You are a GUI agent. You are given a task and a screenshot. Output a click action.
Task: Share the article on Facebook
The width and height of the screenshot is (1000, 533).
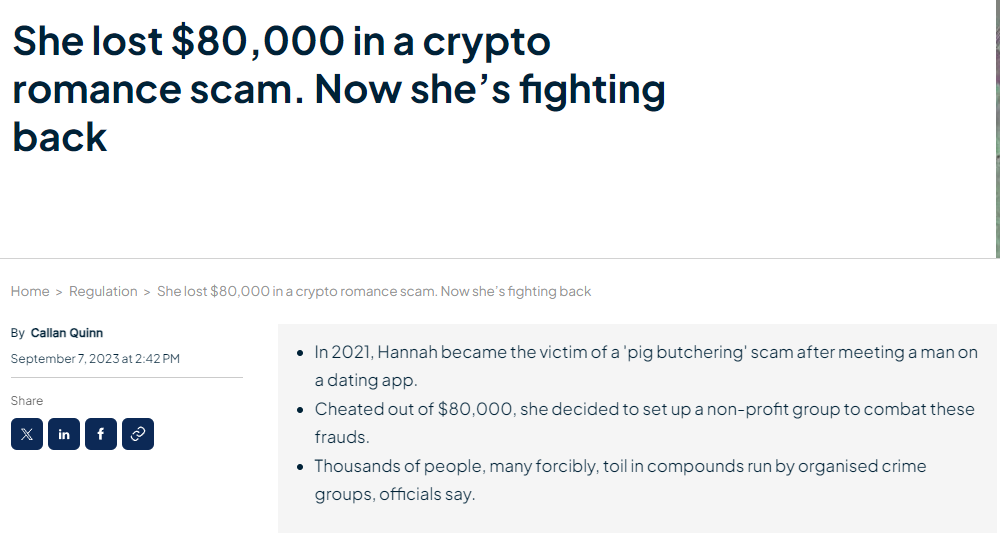[101, 434]
